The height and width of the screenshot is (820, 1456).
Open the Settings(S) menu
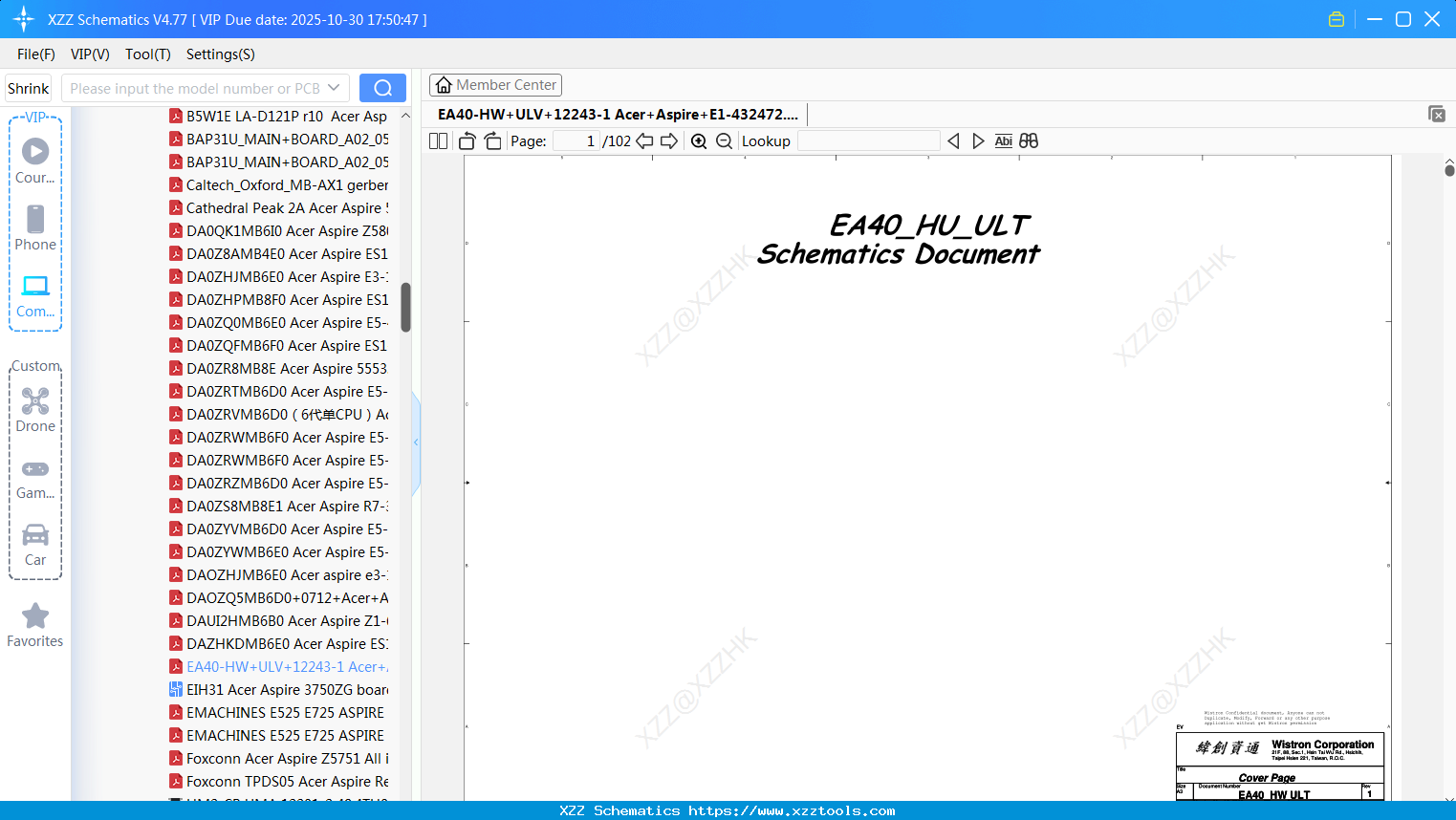click(x=221, y=54)
